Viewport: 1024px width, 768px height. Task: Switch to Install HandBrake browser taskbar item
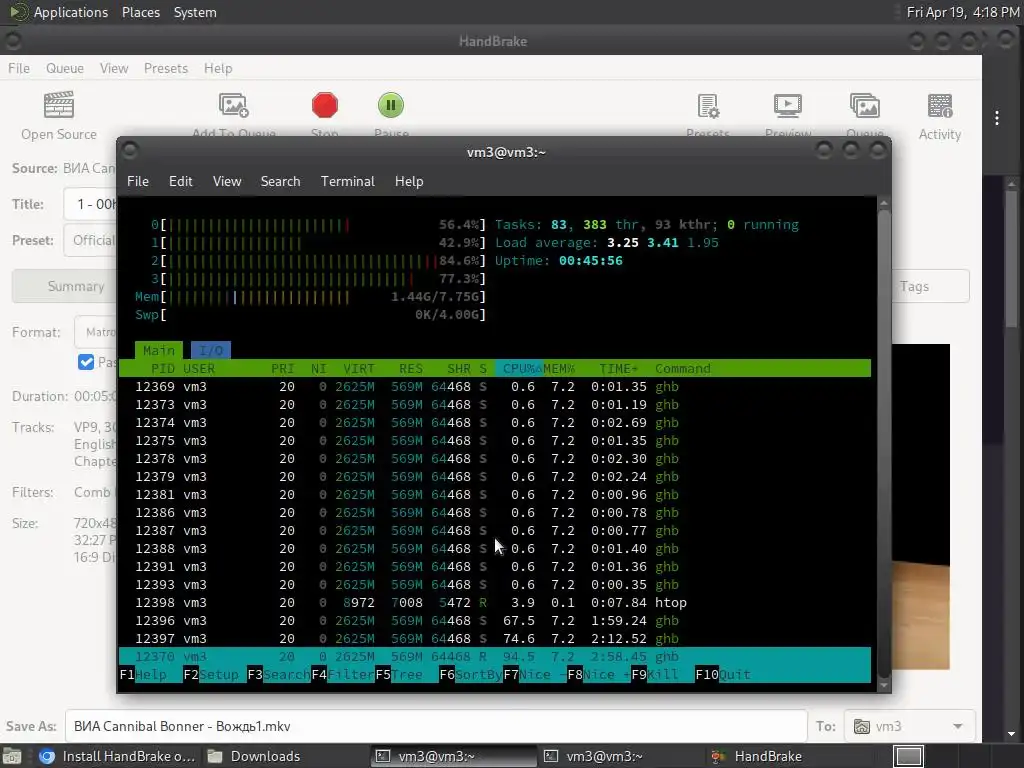[117, 756]
